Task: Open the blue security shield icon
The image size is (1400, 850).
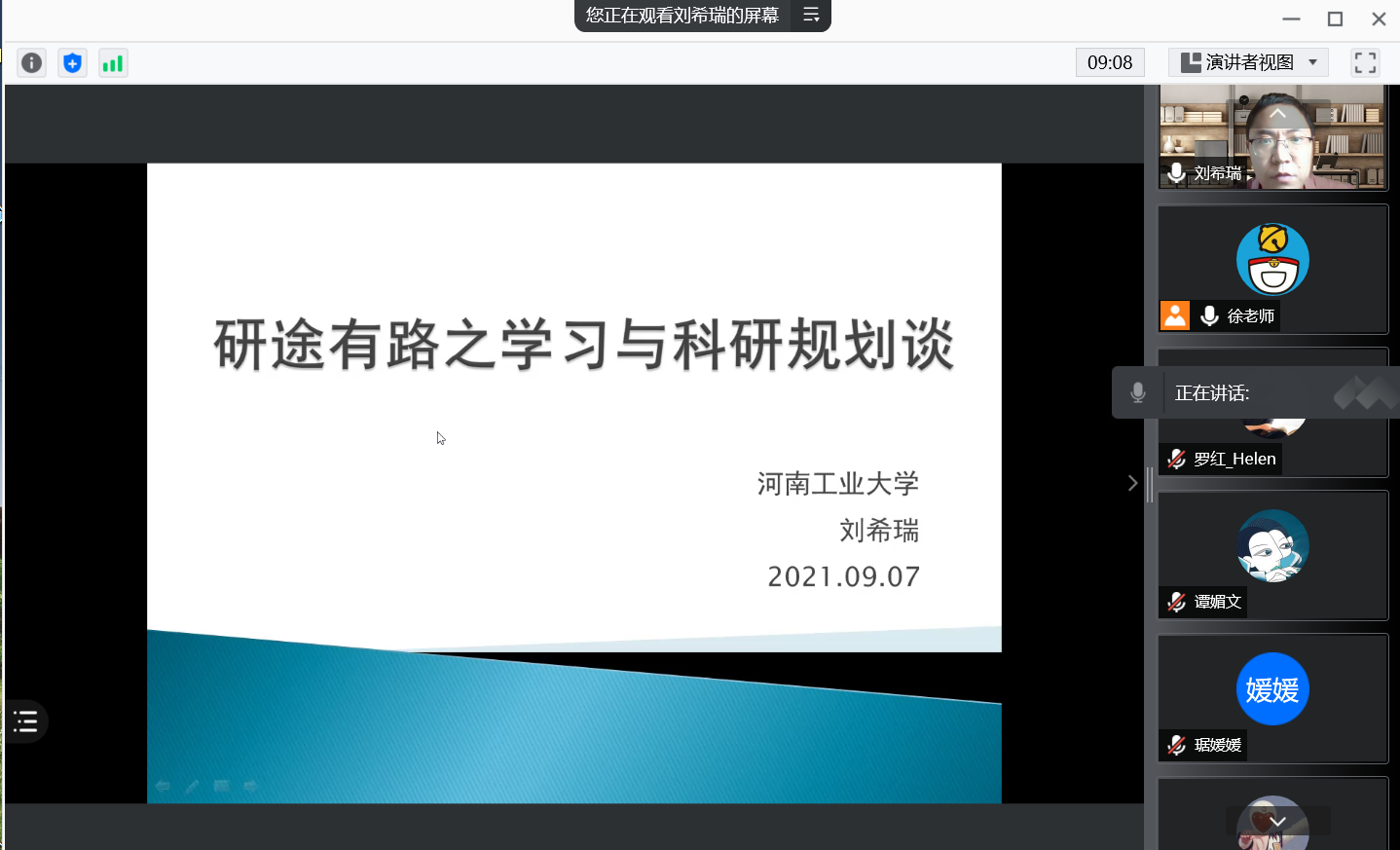Action: (72, 63)
